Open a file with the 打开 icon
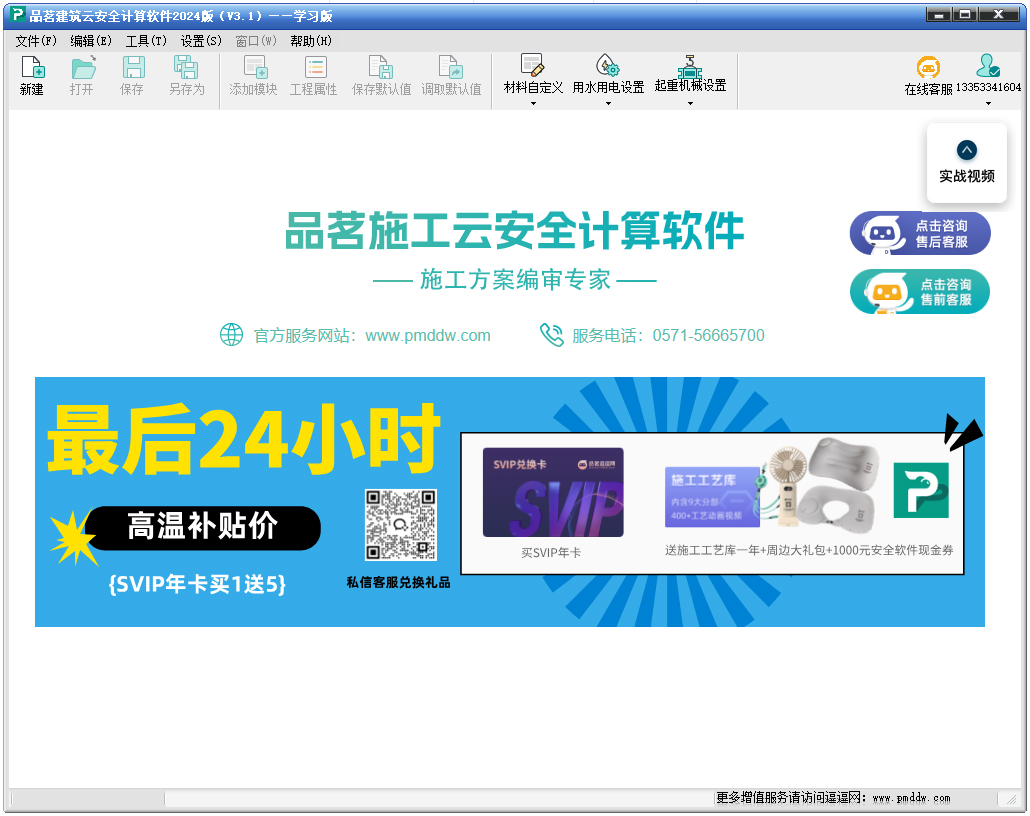The height and width of the screenshot is (816, 1030). tap(83, 67)
